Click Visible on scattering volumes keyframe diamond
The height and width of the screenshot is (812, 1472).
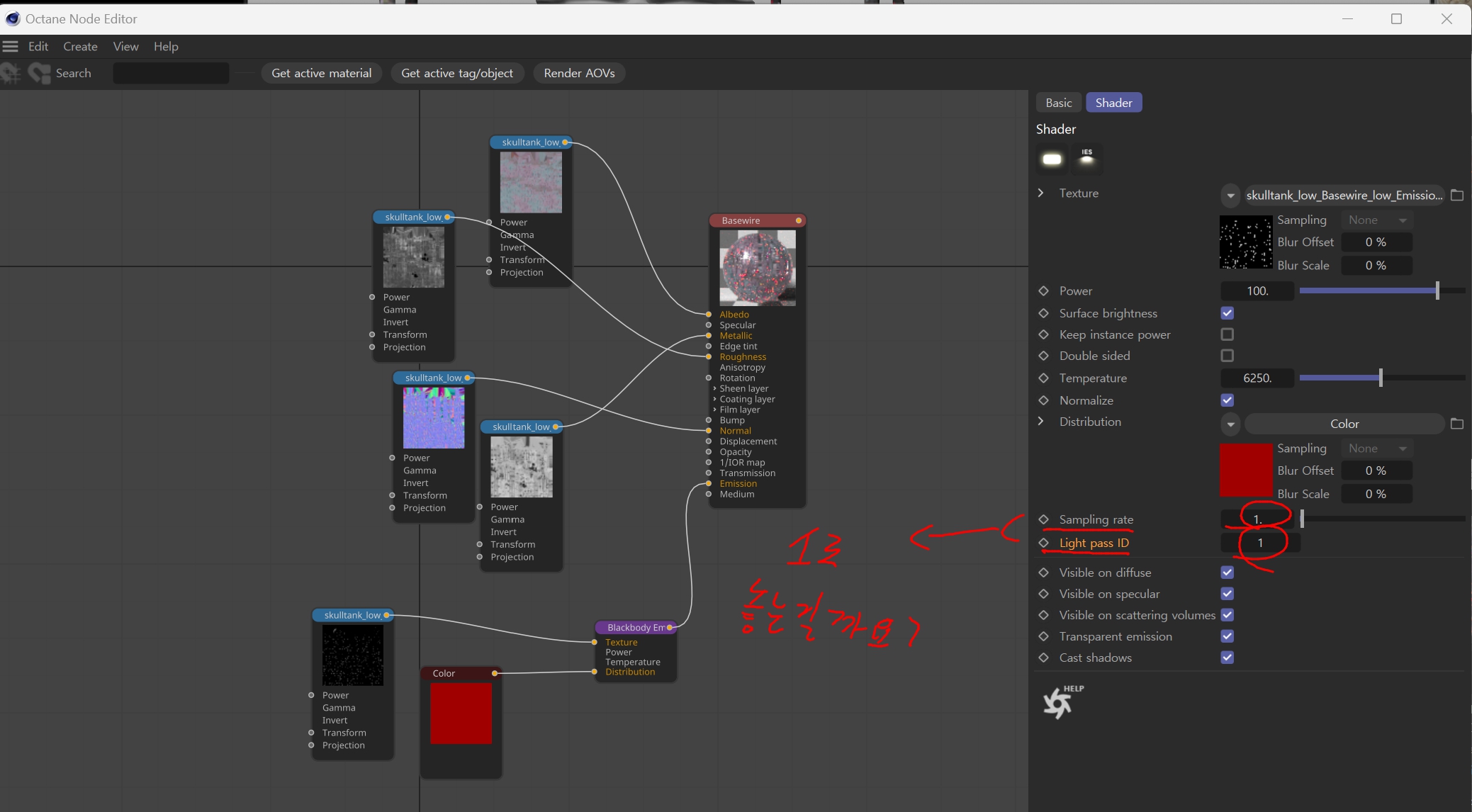click(x=1043, y=615)
